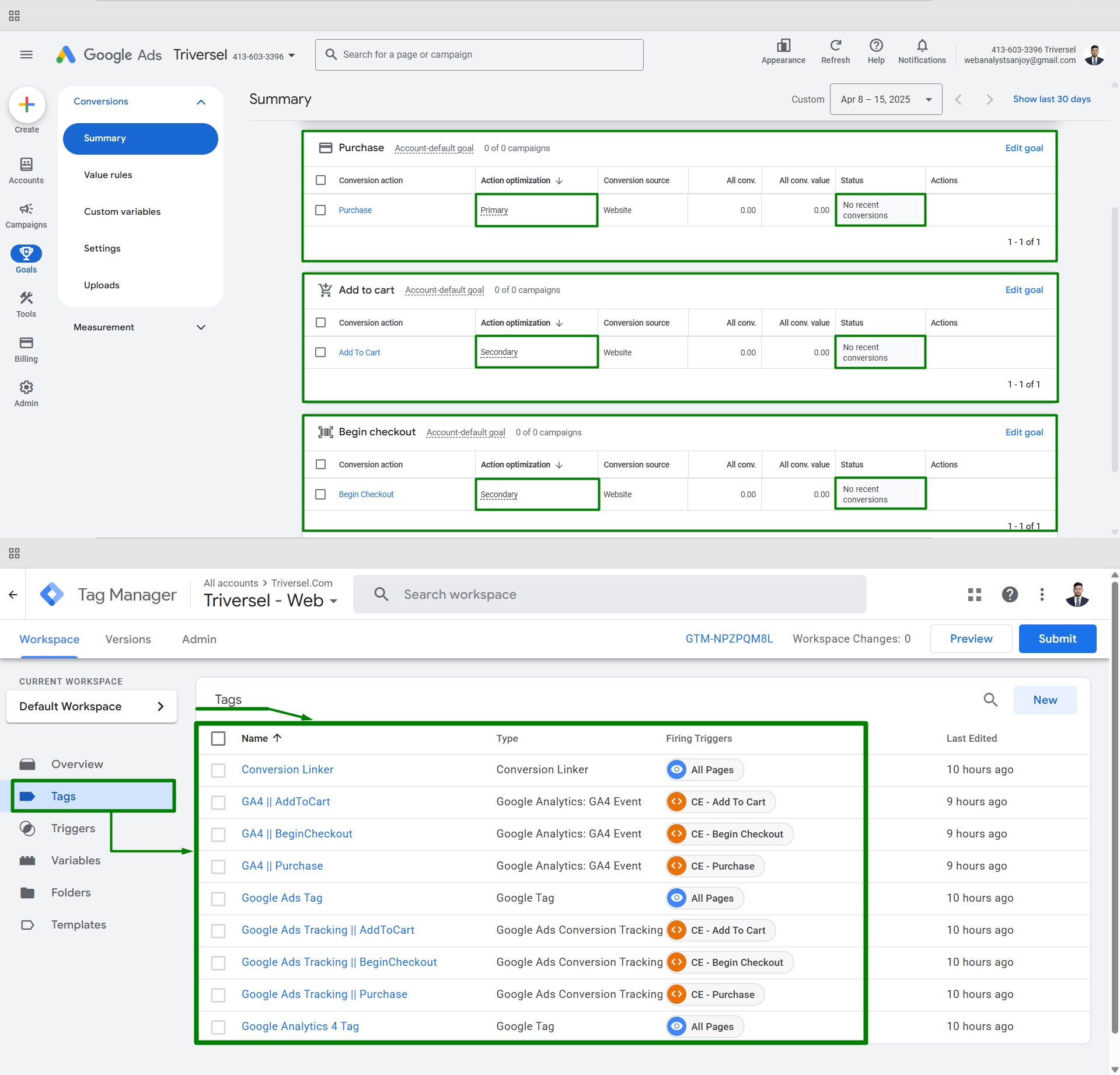Image resolution: width=1120 pixels, height=1075 pixels.
Task: Click the Create plus icon in Google Ads
Action: [x=27, y=105]
